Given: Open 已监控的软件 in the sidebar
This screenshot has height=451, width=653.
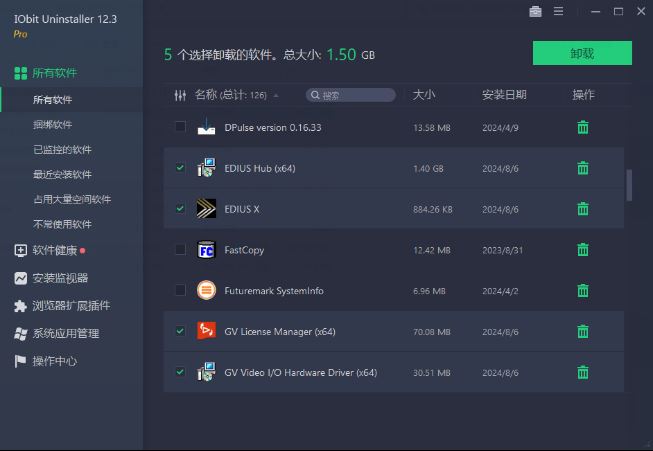Looking at the screenshot, I should pos(62,150).
